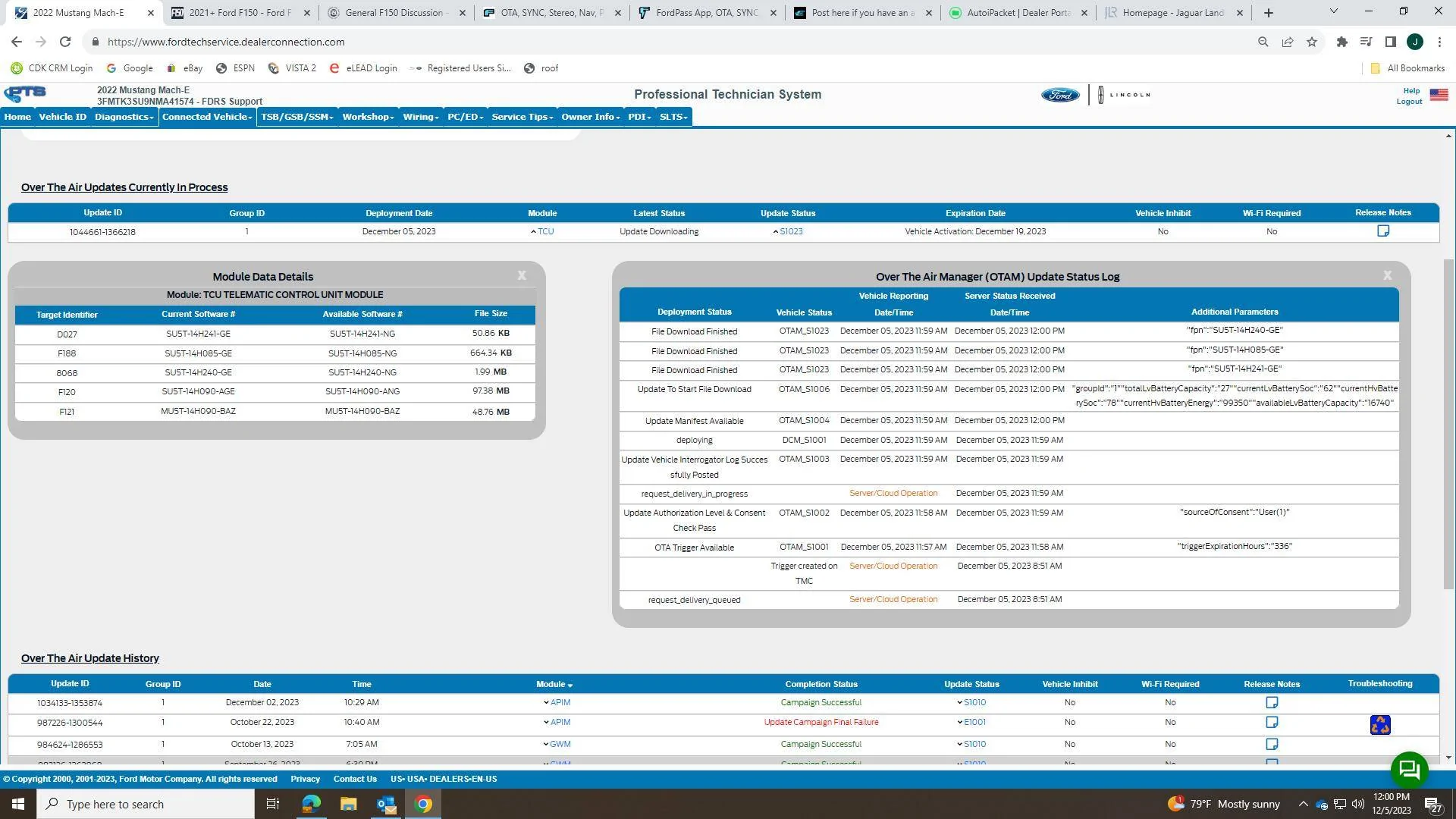Open Chrome profile avatar

tap(1415, 42)
